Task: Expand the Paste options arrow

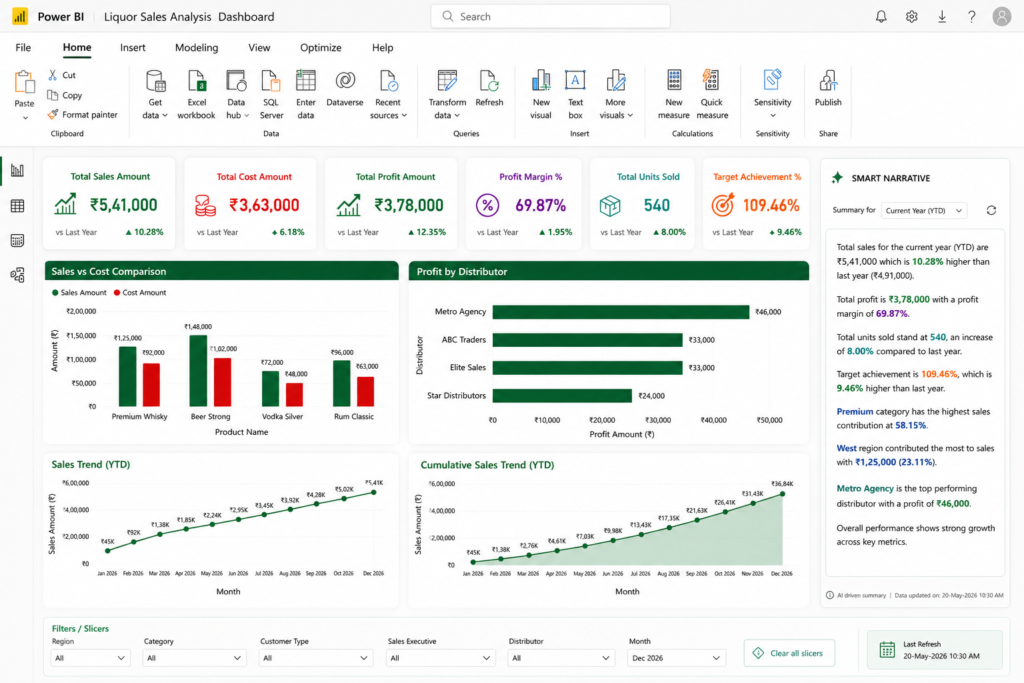Action: [25, 118]
